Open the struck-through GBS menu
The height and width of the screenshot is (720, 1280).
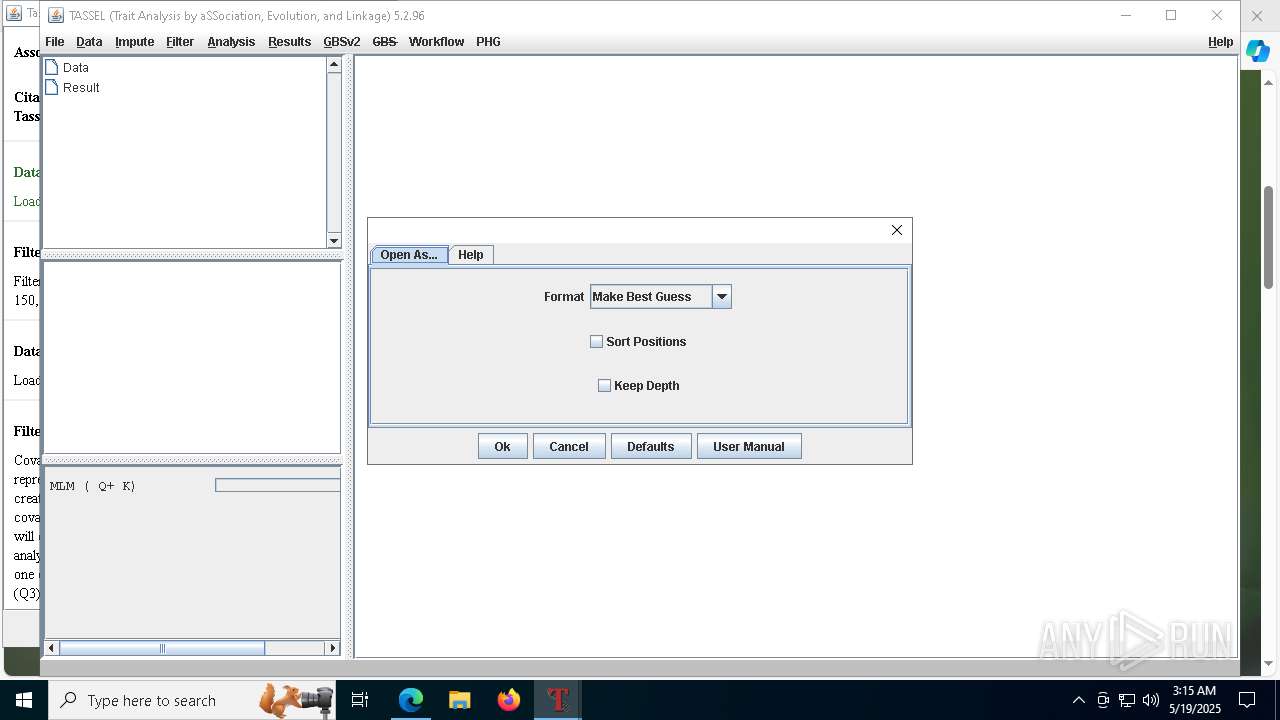tap(385, 41)
